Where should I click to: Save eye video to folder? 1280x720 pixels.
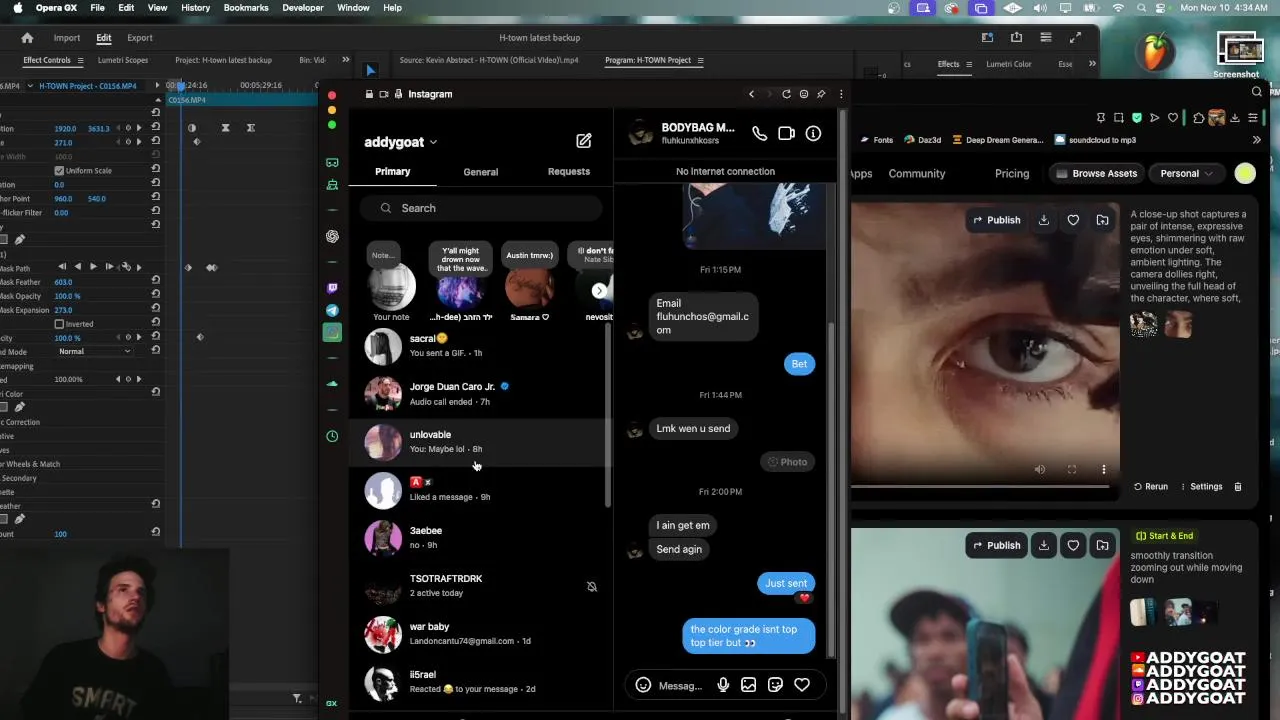pyautogui.click(x=1102, y=220)
